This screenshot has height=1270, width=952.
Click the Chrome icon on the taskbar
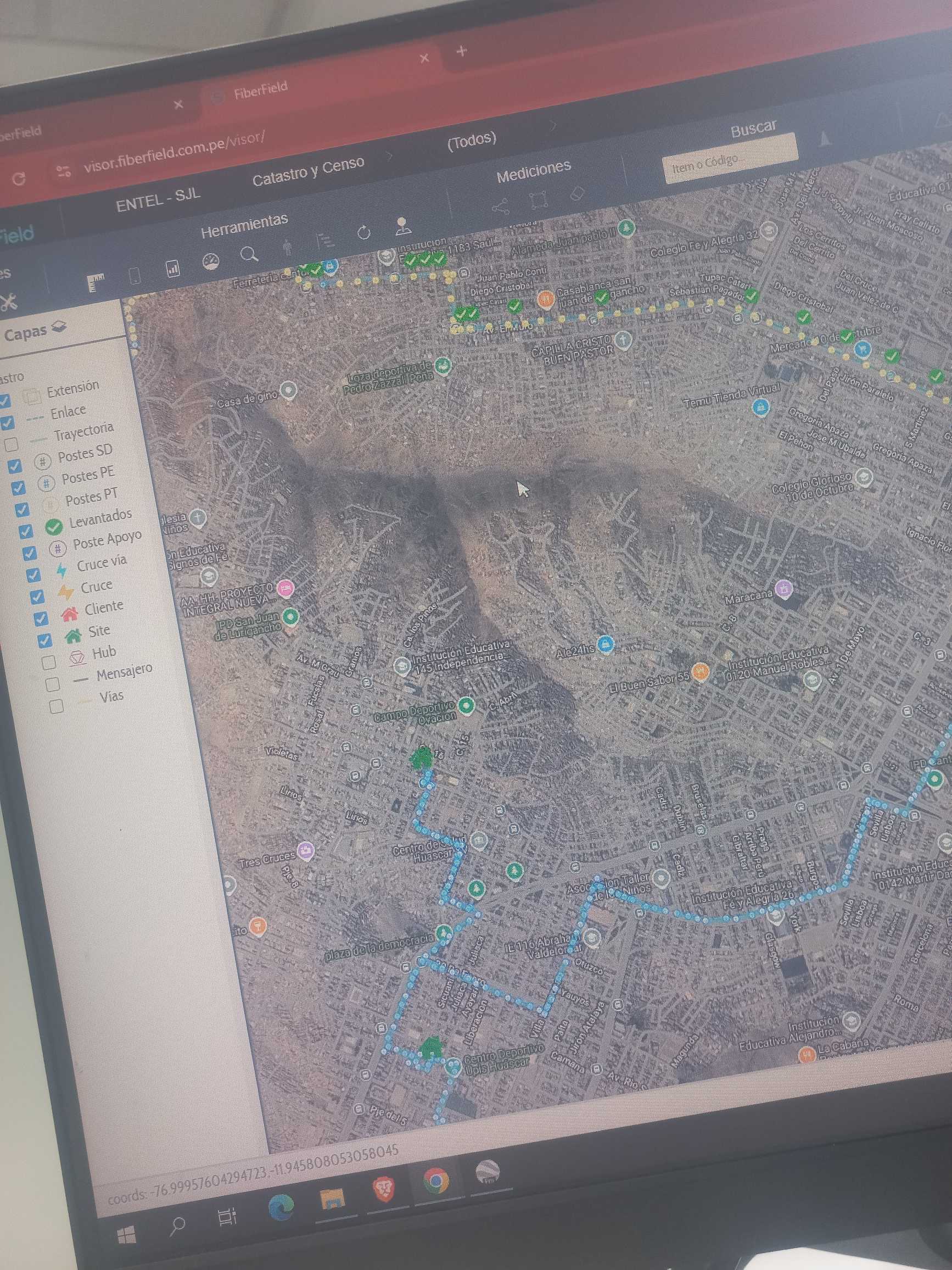tap(436, 1180)
